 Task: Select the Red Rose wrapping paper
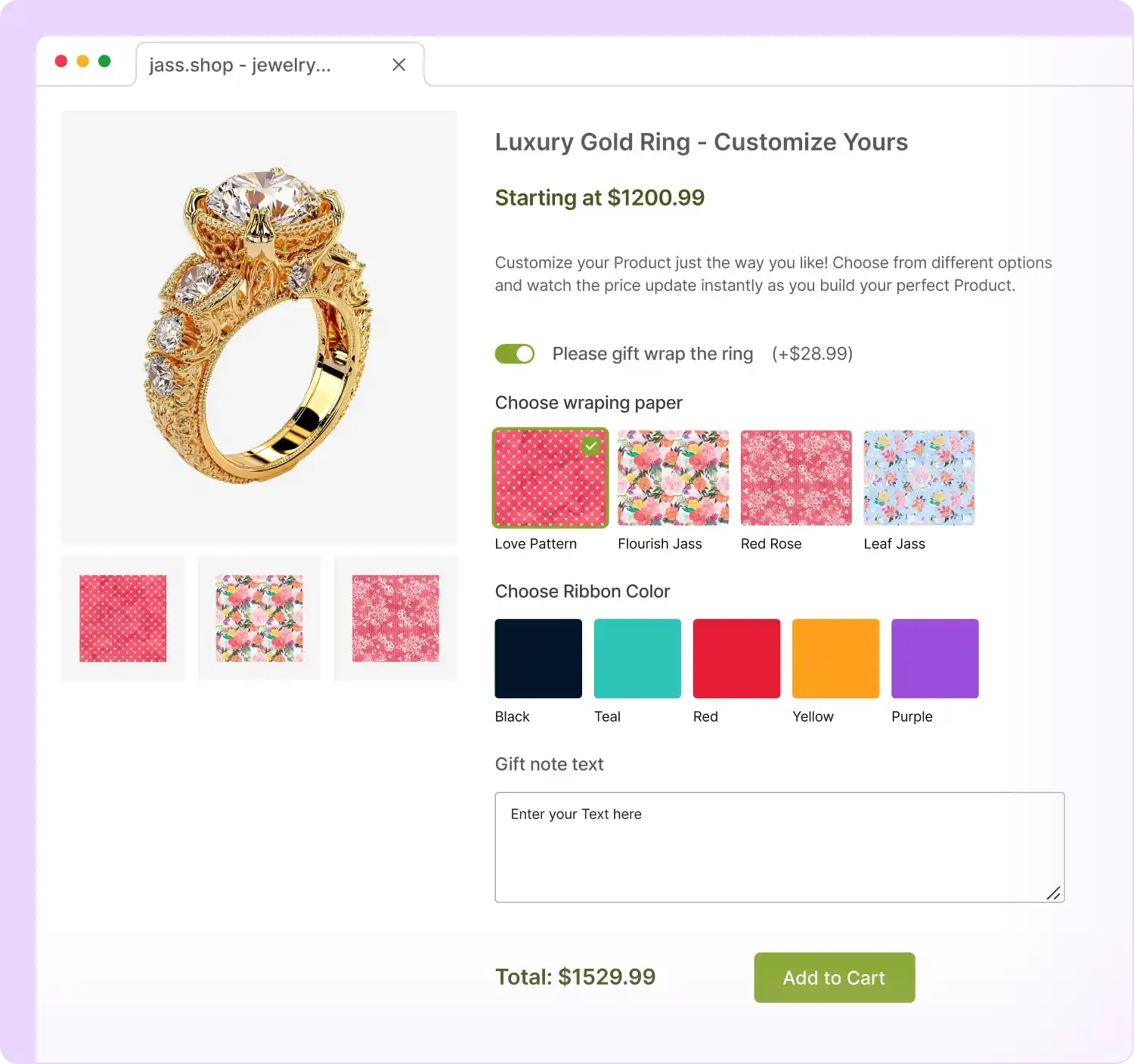795,478
